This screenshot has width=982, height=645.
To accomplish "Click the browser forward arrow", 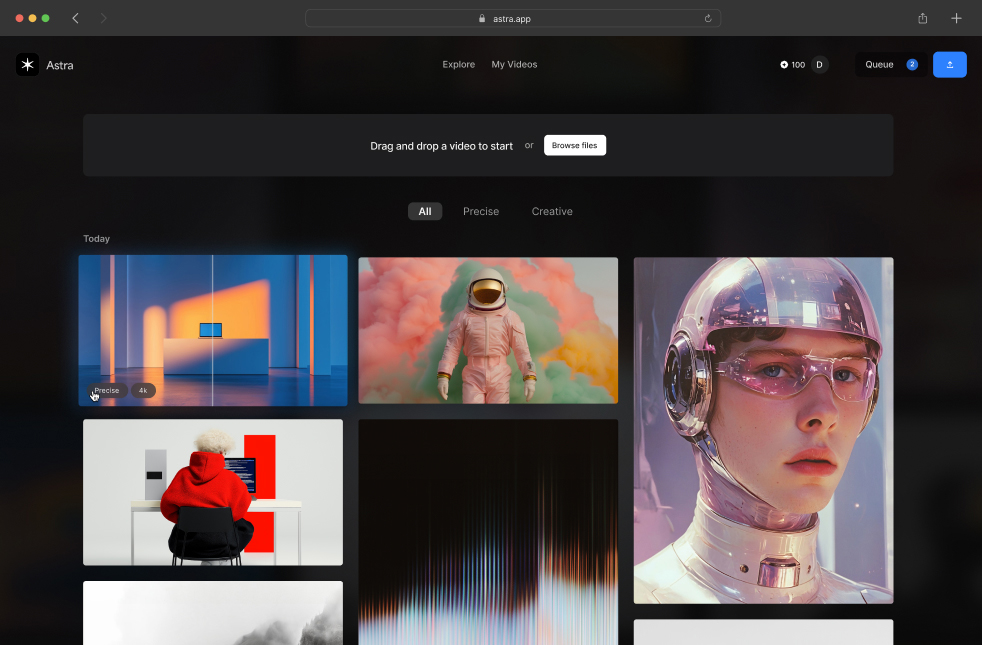I will pos(103,18).
